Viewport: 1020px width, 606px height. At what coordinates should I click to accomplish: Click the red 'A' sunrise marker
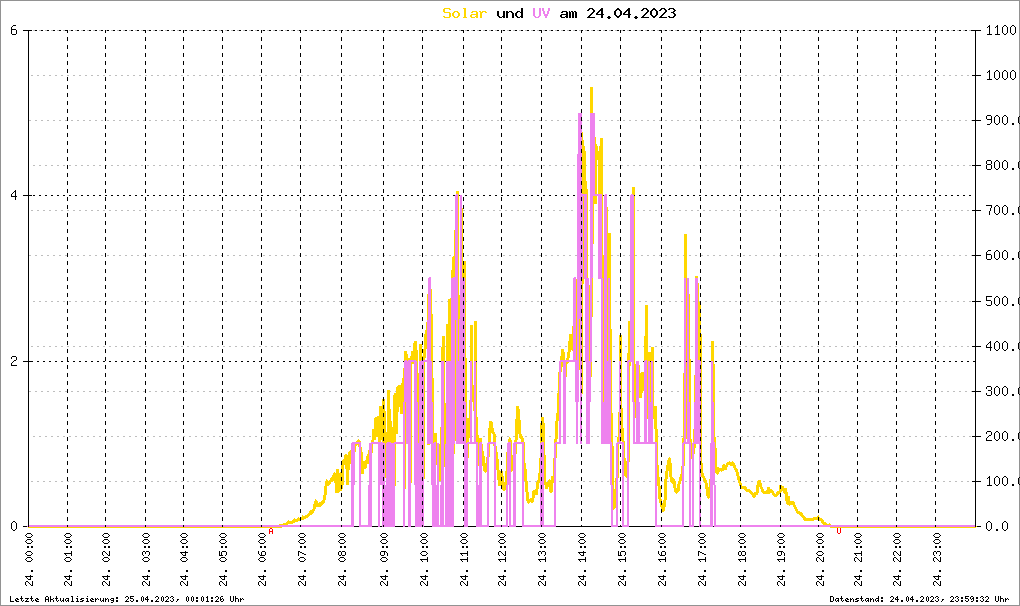tap(271, 531)
